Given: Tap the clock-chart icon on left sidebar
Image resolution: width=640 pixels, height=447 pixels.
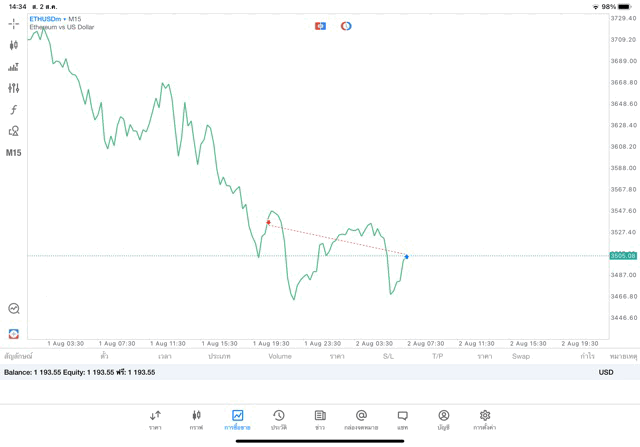Looking at the screenshot, I should tap(13, 309).
